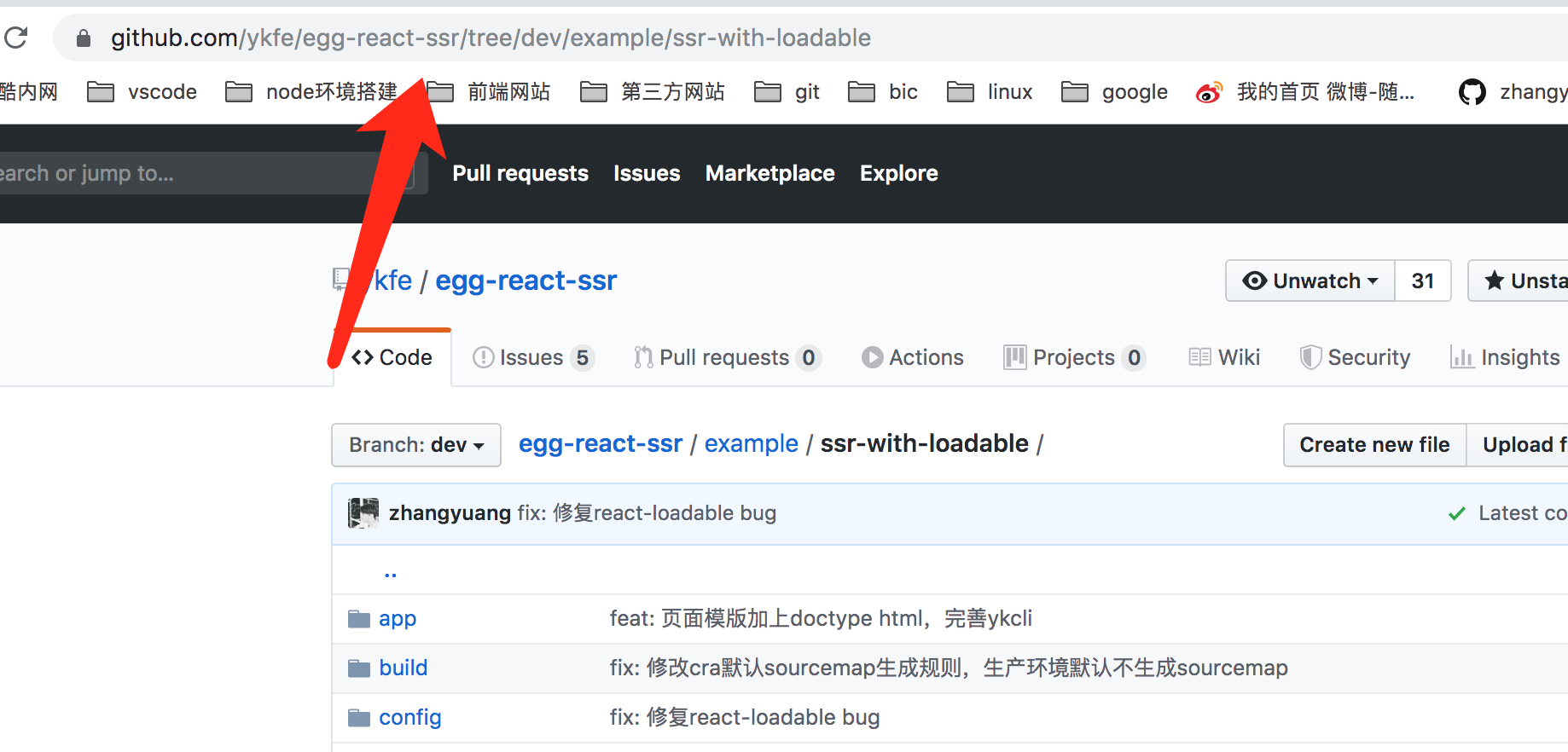Open the git bookmark folder
Image resolution: width=1568 pixels, height=752 pixels.
pos(787,91)
